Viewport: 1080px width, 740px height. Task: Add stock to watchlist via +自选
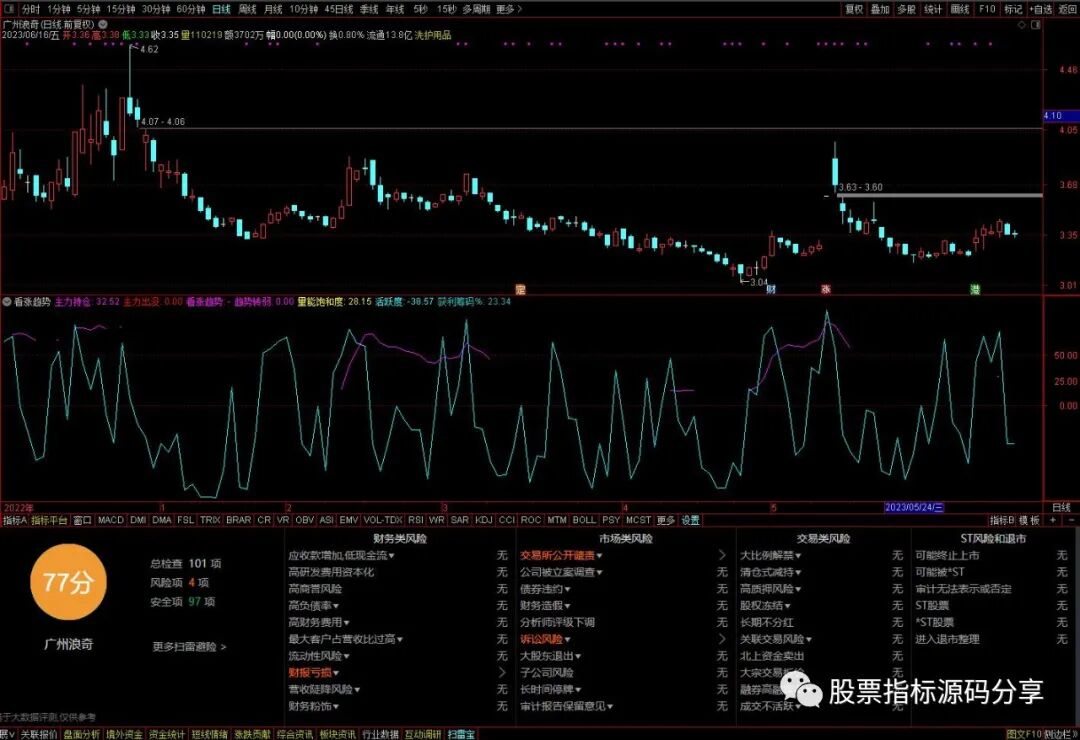(x=1040, y=9)
